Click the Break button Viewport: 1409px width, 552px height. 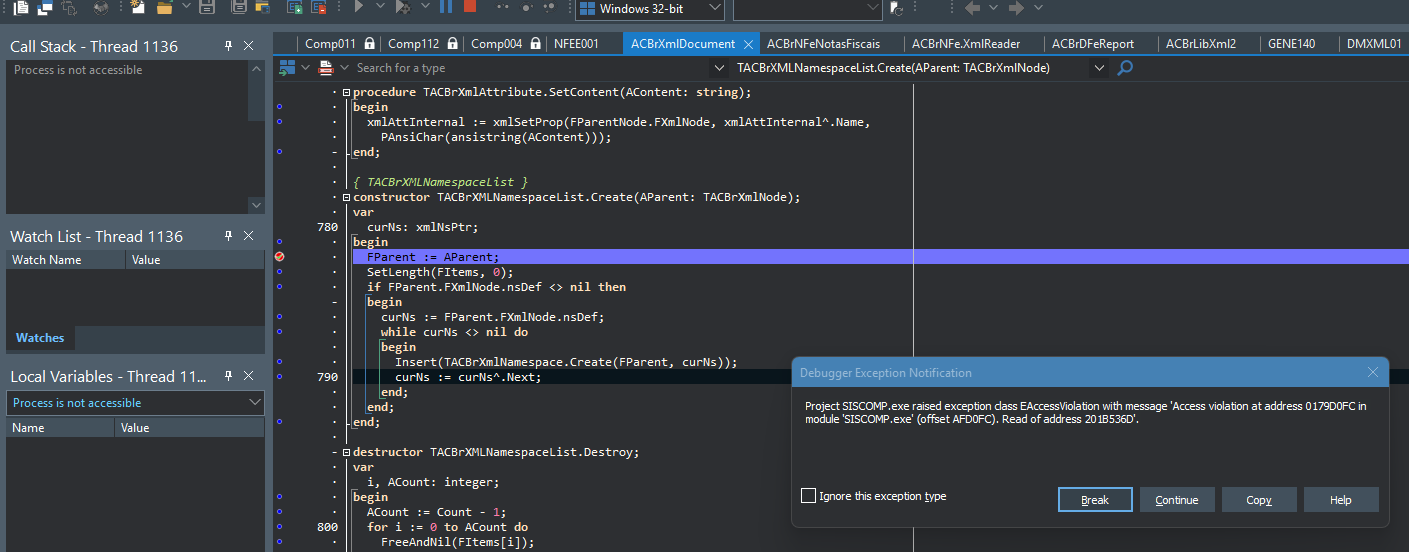click(1095, 500)
